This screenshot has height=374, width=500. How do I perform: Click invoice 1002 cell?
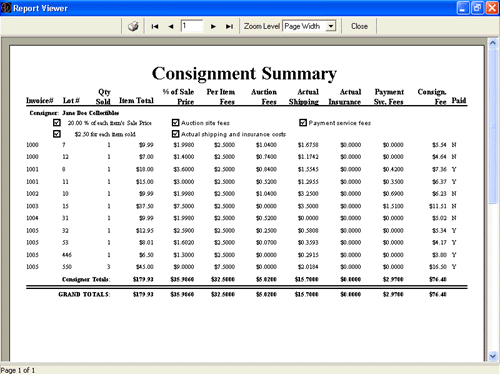click(32, 194)
